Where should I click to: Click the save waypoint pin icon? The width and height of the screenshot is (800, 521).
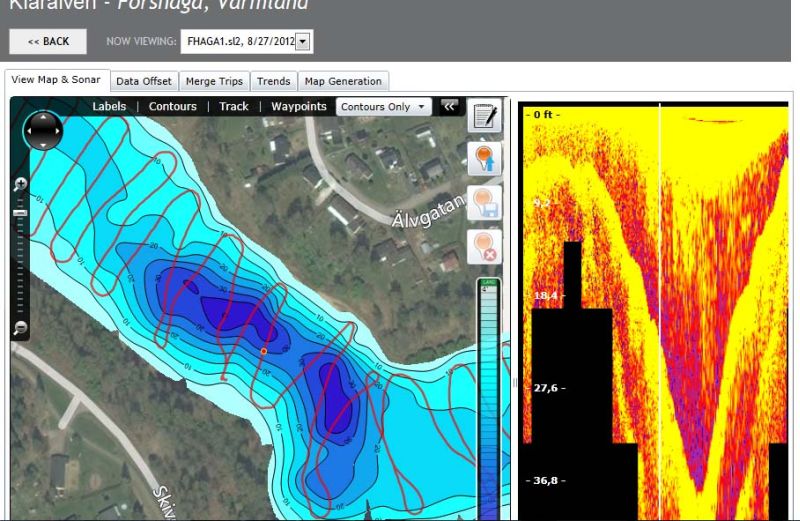(485, 203)
